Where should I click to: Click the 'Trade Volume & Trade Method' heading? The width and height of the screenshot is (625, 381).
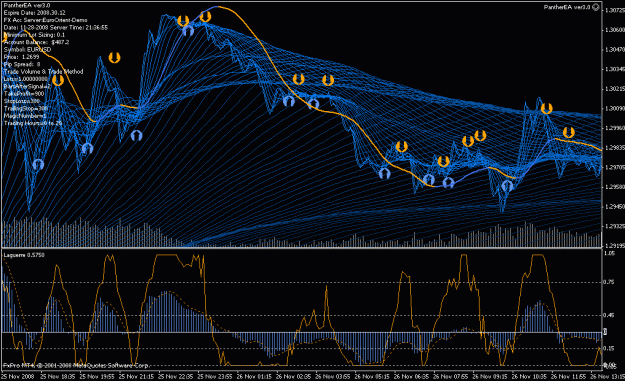pos(43,71)
